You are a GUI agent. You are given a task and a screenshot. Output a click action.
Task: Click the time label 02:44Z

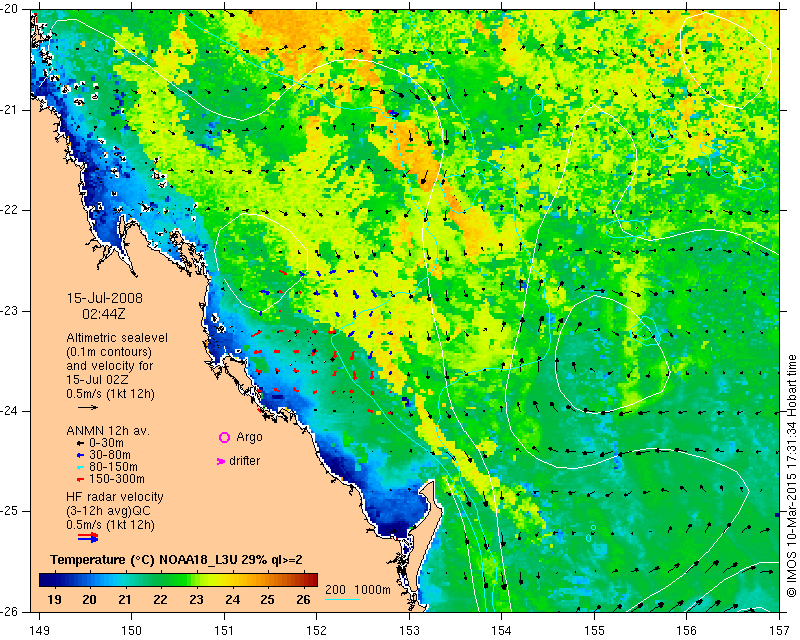point(104,314)
